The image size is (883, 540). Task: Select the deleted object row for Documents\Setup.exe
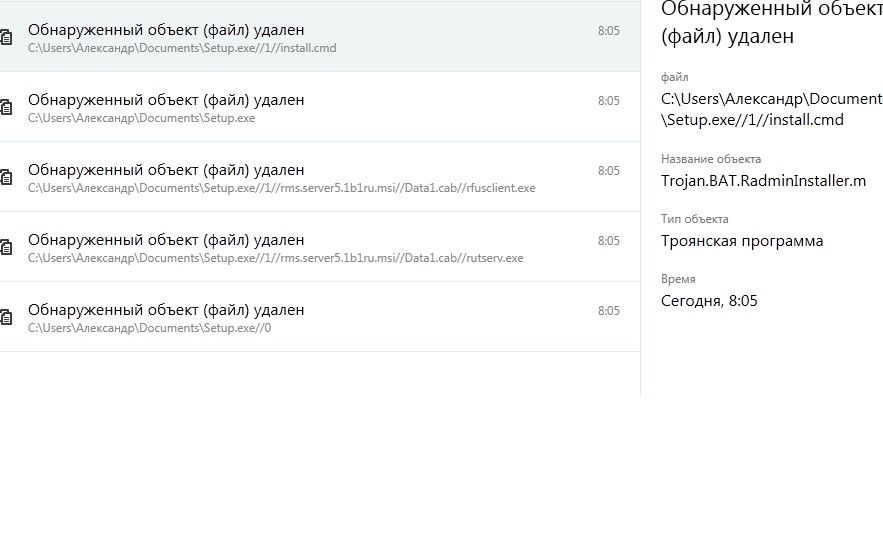pyautogui.click(x=320, y=106)
